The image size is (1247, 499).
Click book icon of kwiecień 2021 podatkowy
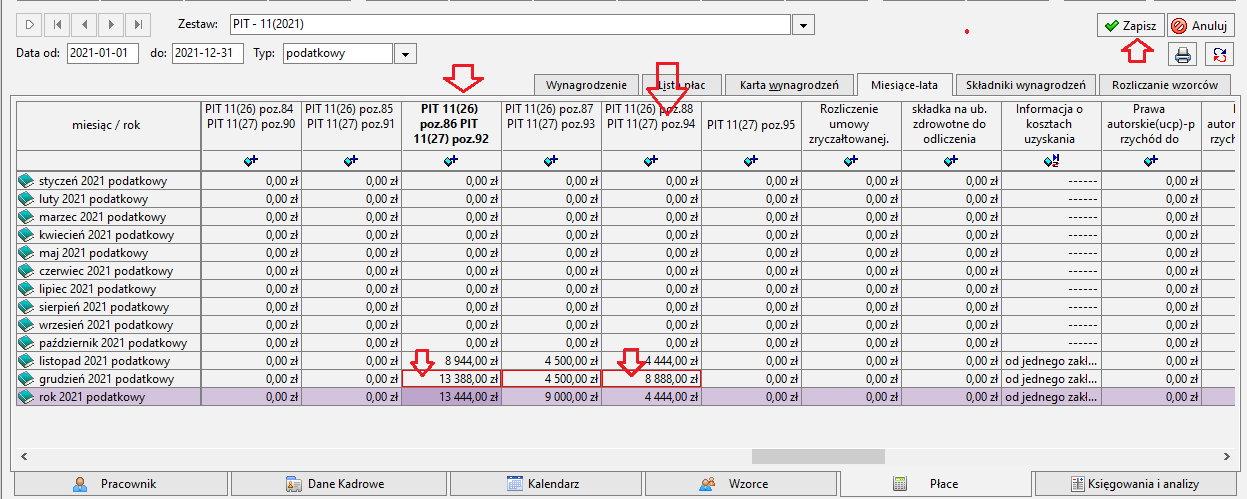[27, 235]
